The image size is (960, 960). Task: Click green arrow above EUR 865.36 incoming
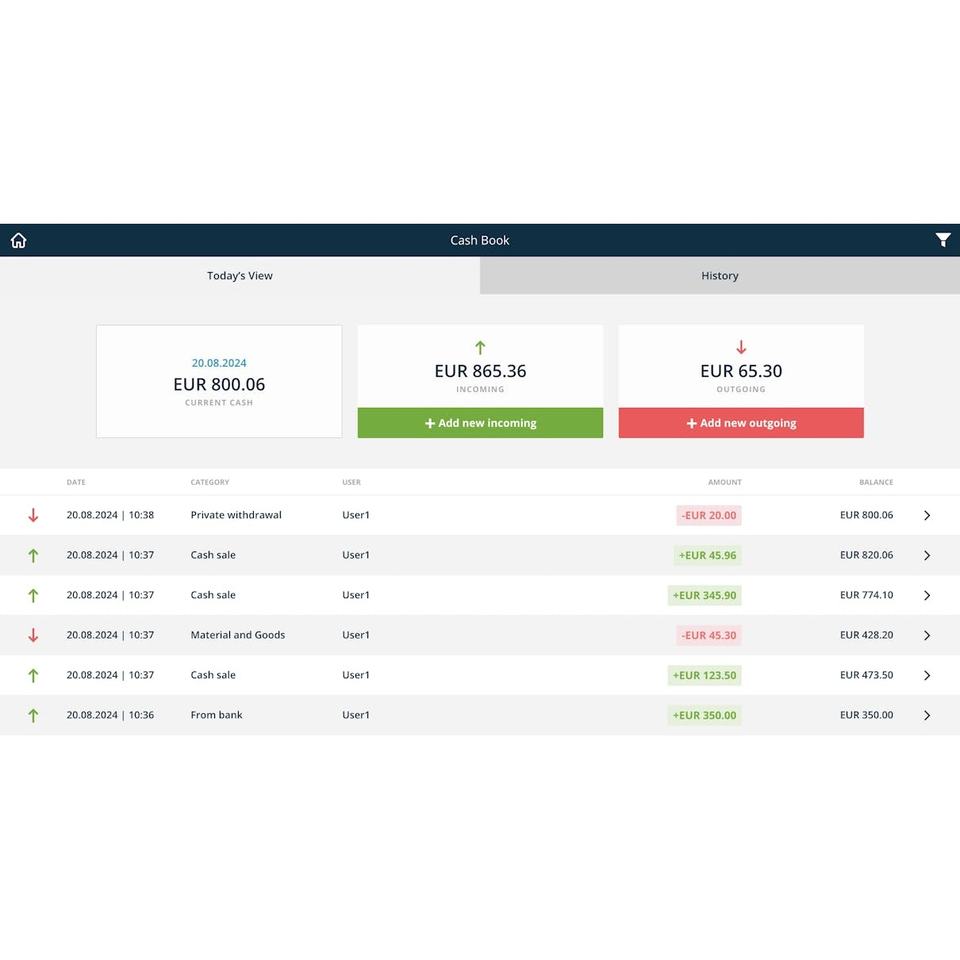pos(480,348)
